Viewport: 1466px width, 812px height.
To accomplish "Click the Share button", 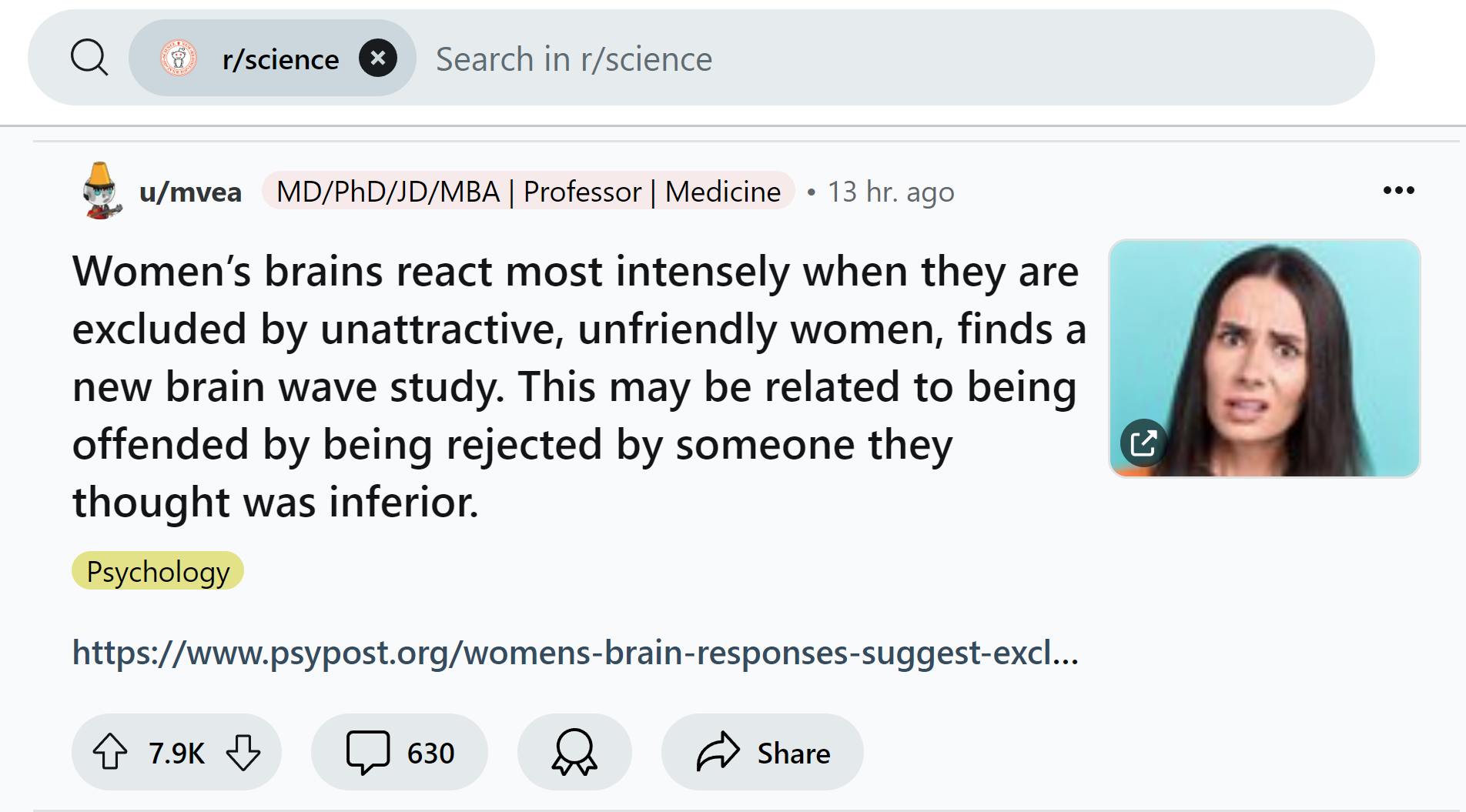I will pyautogui.click(x=793, y=753).
